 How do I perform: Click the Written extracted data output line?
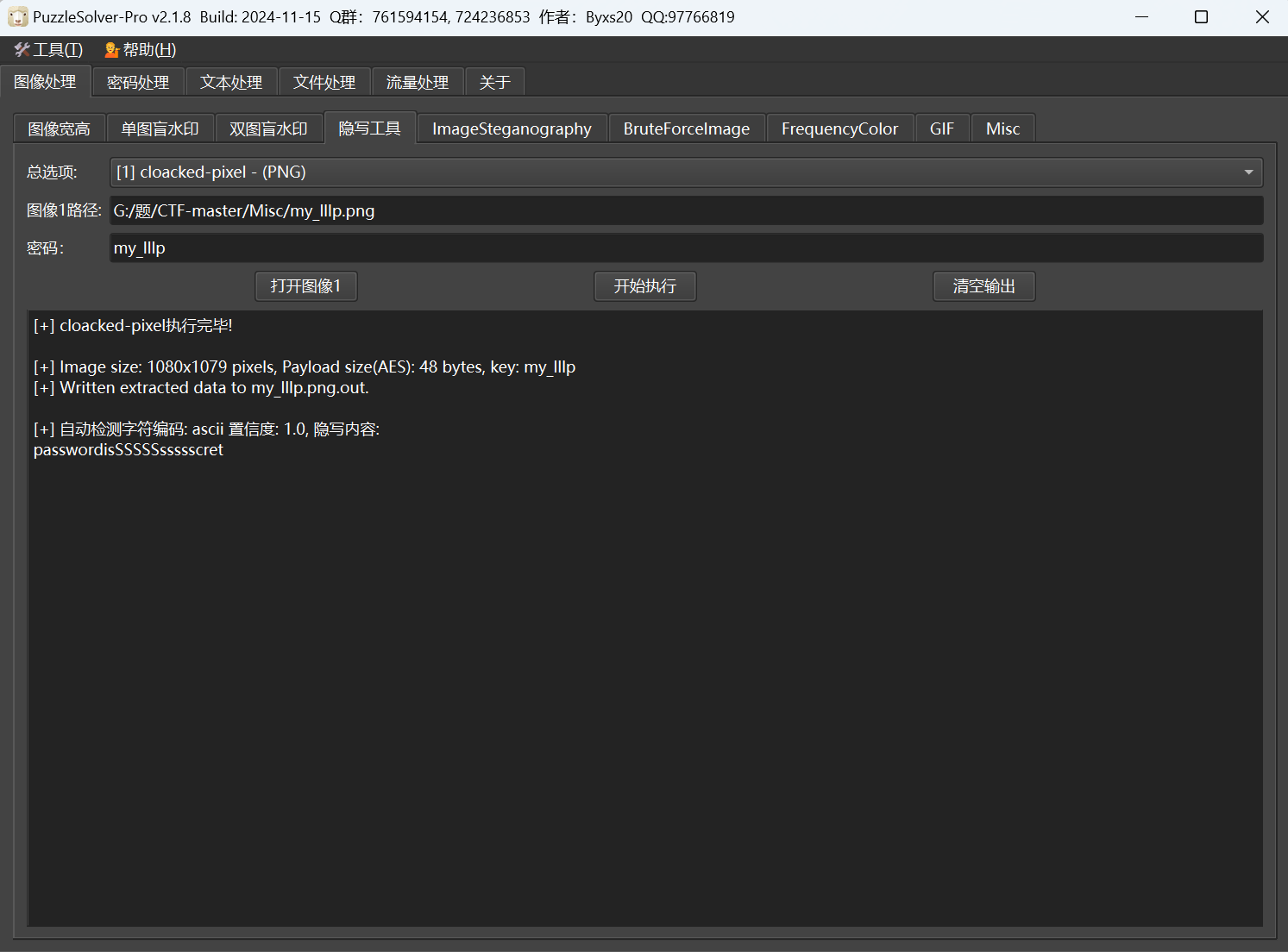point(201,388)
